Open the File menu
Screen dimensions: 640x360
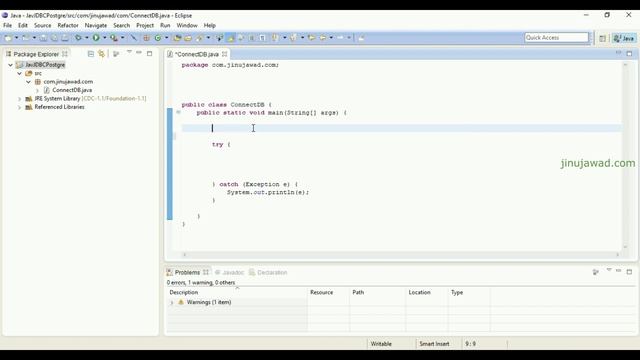(x=7, y=25)
